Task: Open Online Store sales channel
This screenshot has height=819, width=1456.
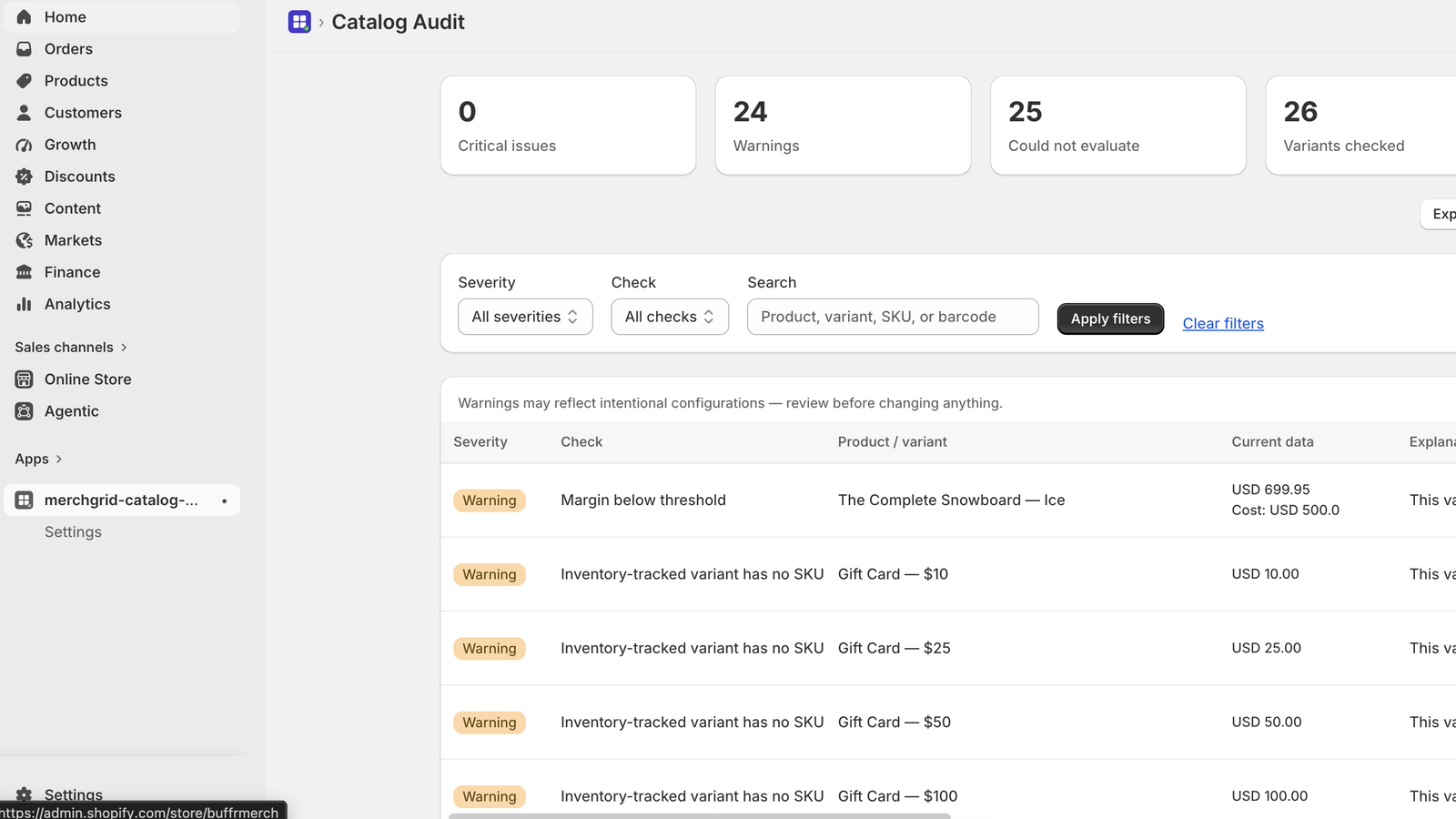Action: pyautogui.click(x=122, y=379)
